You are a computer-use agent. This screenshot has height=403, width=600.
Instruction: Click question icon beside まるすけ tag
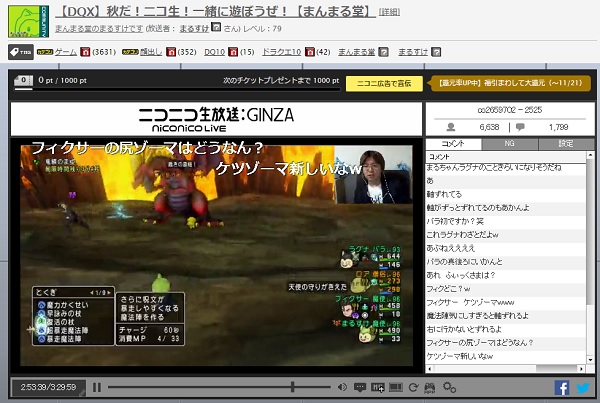pyautogui.click(x=436, y=52)
